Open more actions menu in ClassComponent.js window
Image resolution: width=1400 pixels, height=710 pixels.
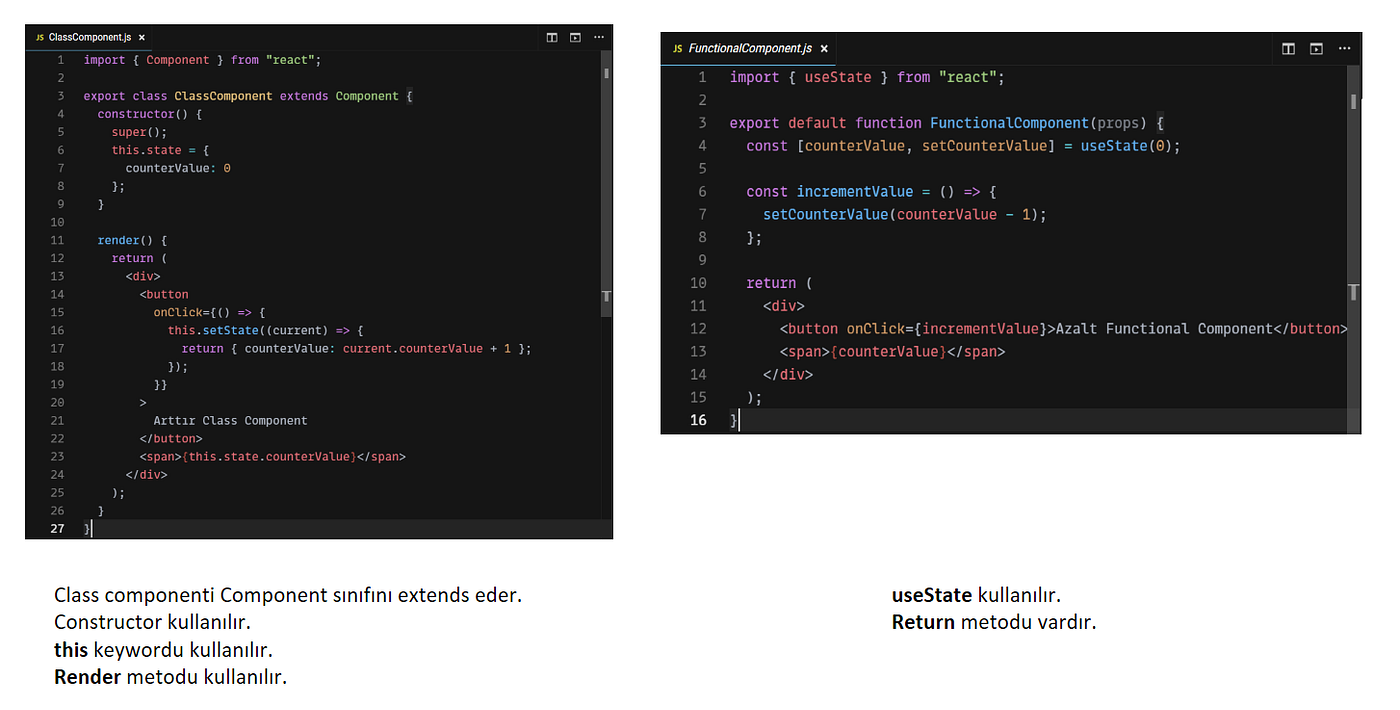(599, 37)
